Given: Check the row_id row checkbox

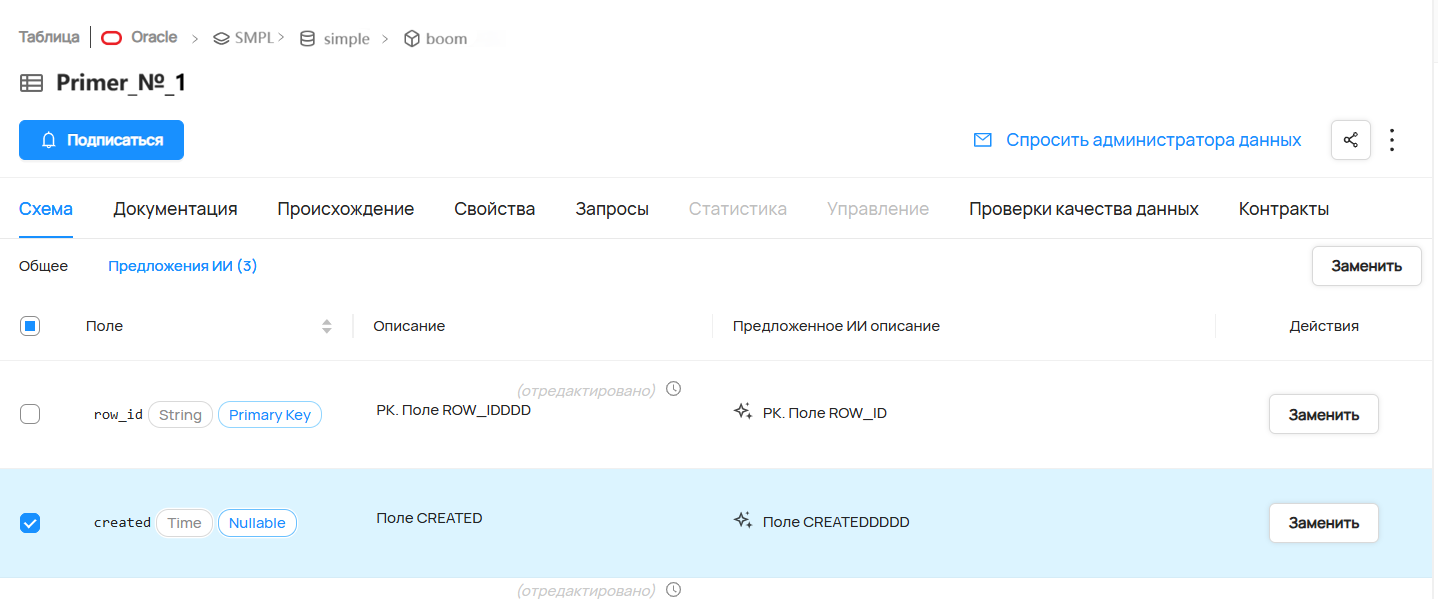Looking at the screenshot, I should 30,414.
